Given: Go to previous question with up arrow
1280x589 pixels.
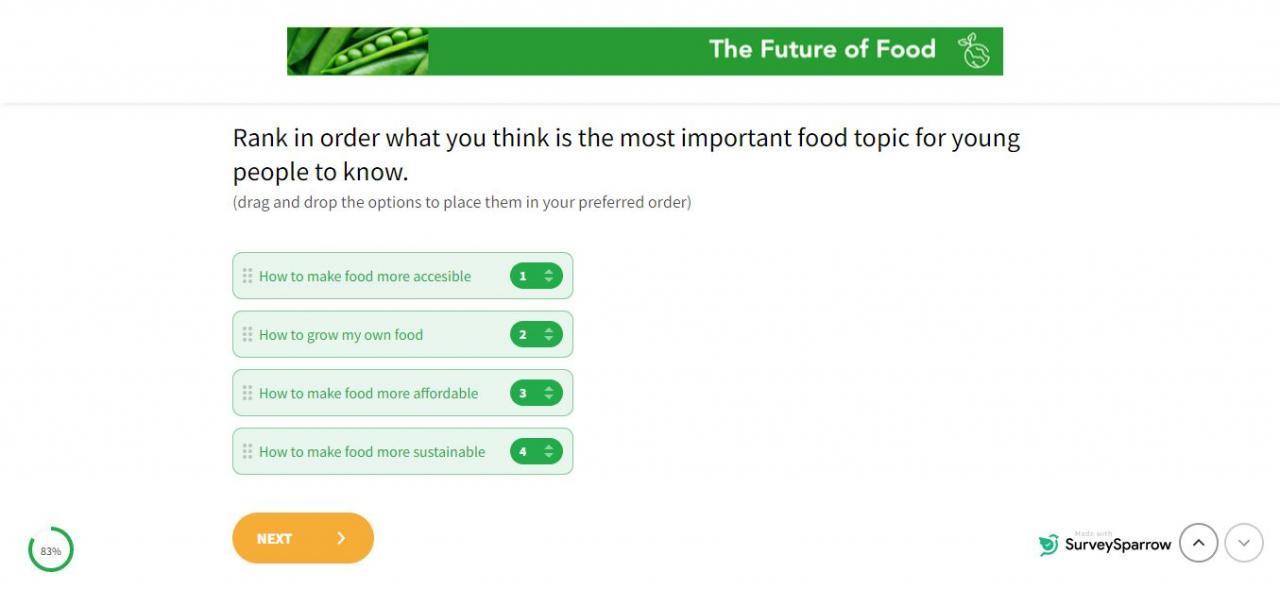Looking at the screenshot, I should point(1198,543).
